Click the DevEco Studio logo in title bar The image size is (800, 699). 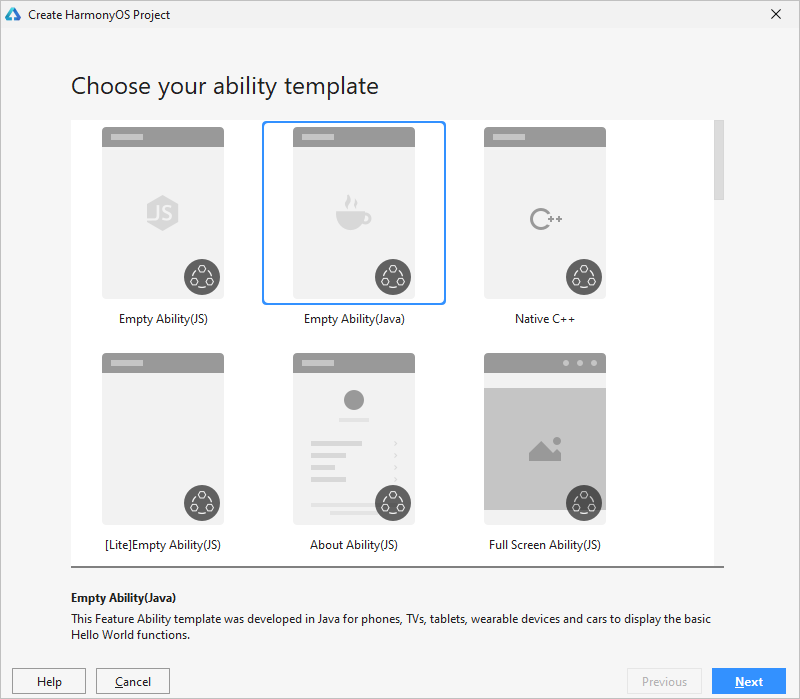click(x=13, y=14)
